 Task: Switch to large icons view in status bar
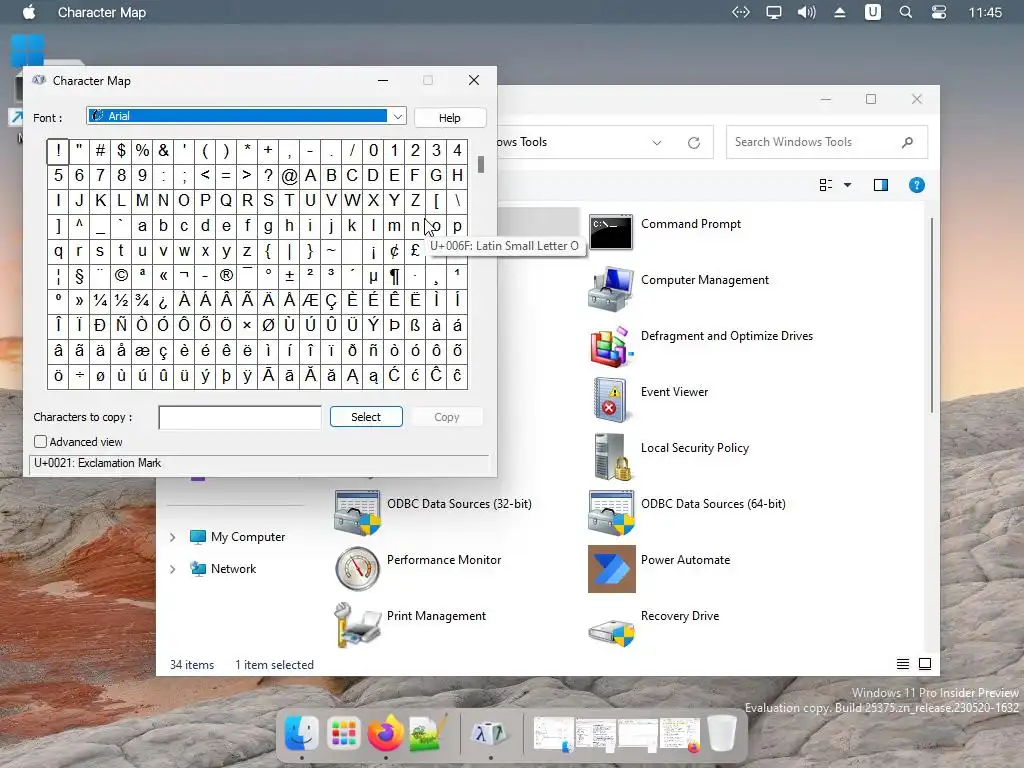925,664
